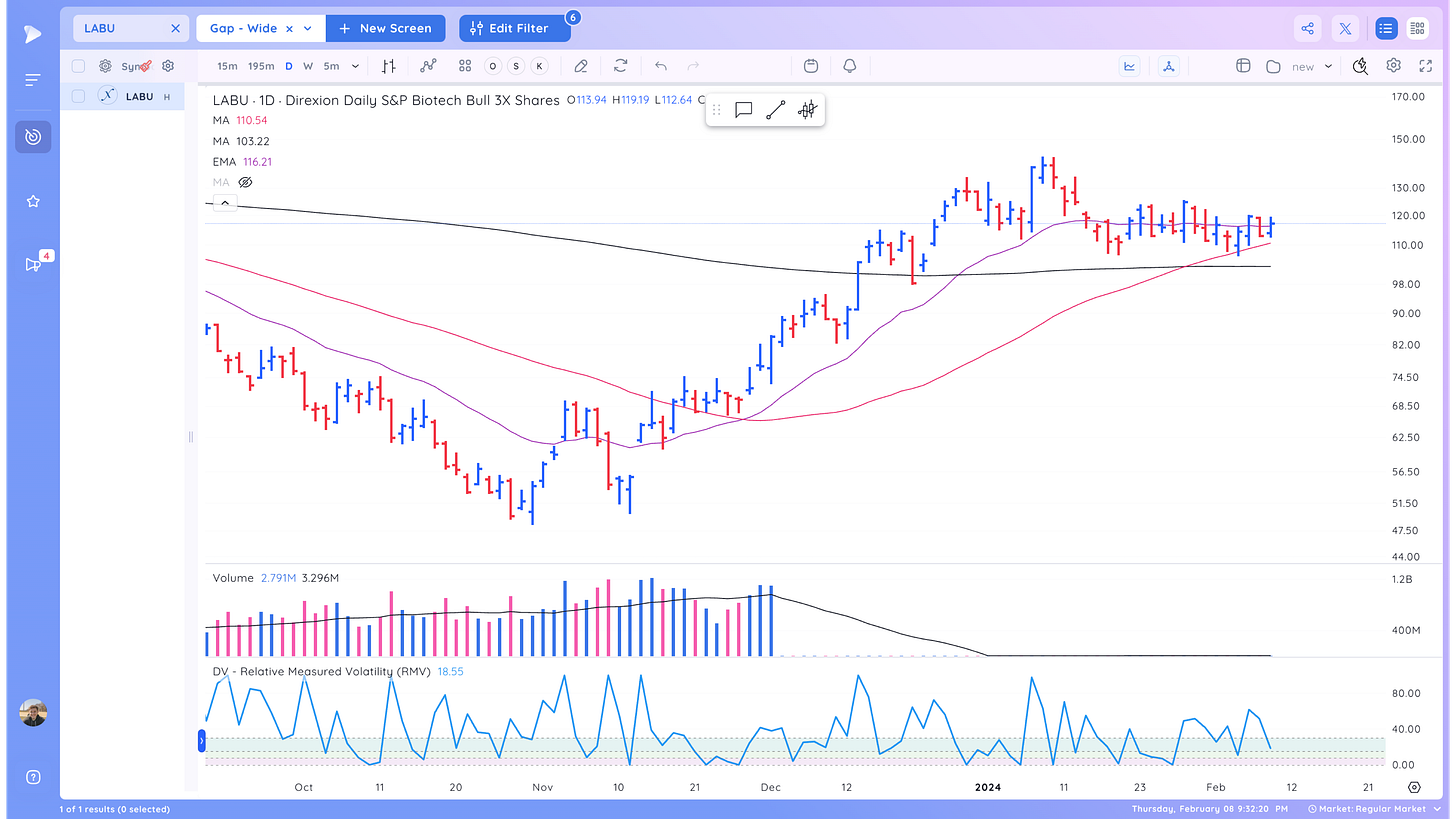Open the gear icon left of Sync
Image resolution: width=1456 pixels, height=819 pixels.
tap(105, 66)
